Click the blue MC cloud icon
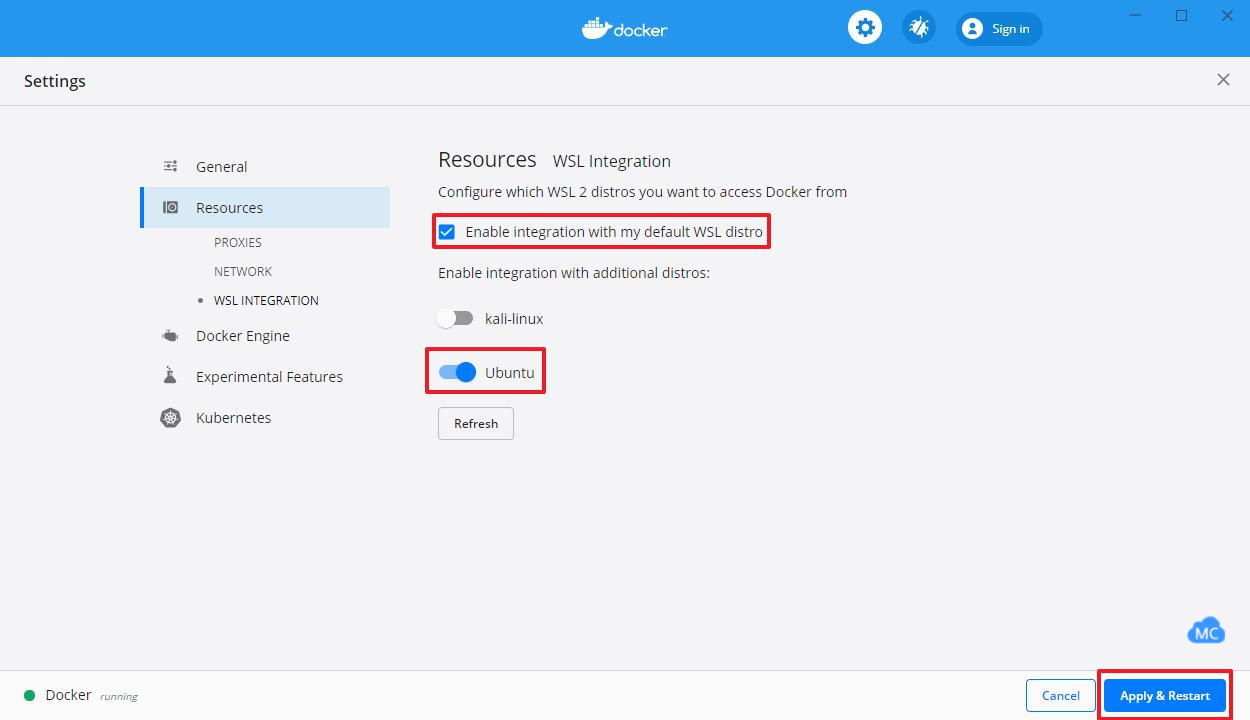This screenshot has height=720, width=1250. pyautogui.click(x=1206, y=631)
